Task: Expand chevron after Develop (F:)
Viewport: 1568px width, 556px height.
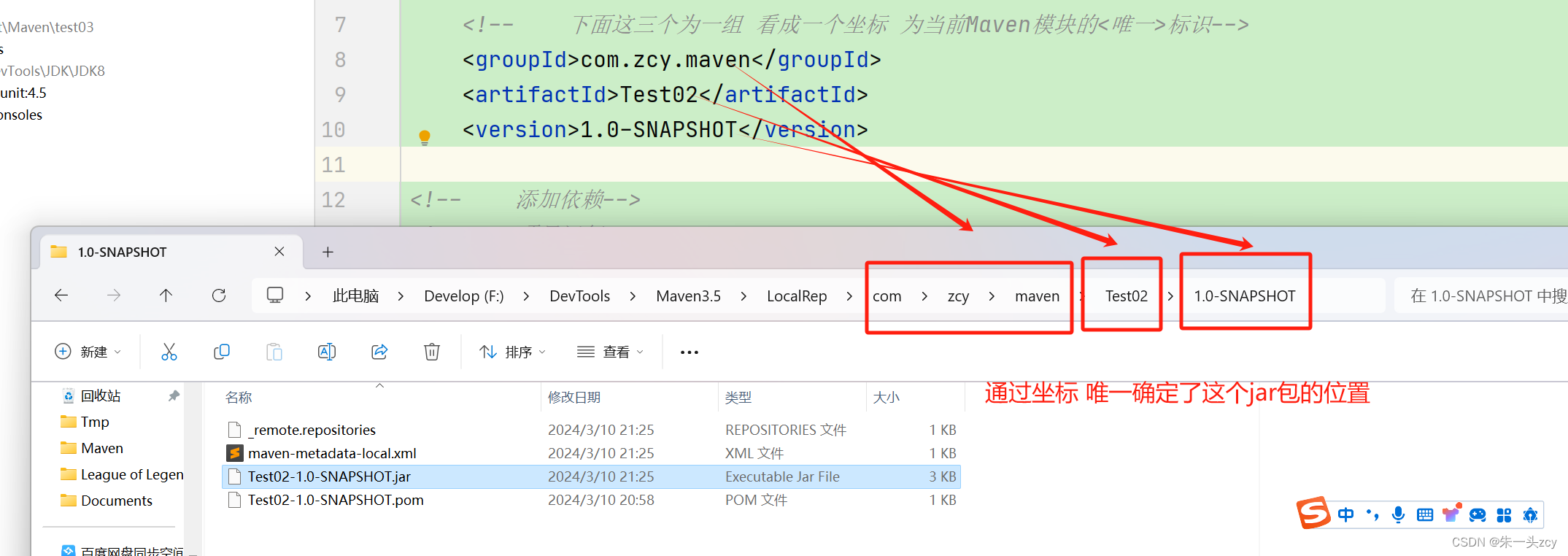Action: tap(526, 296)
